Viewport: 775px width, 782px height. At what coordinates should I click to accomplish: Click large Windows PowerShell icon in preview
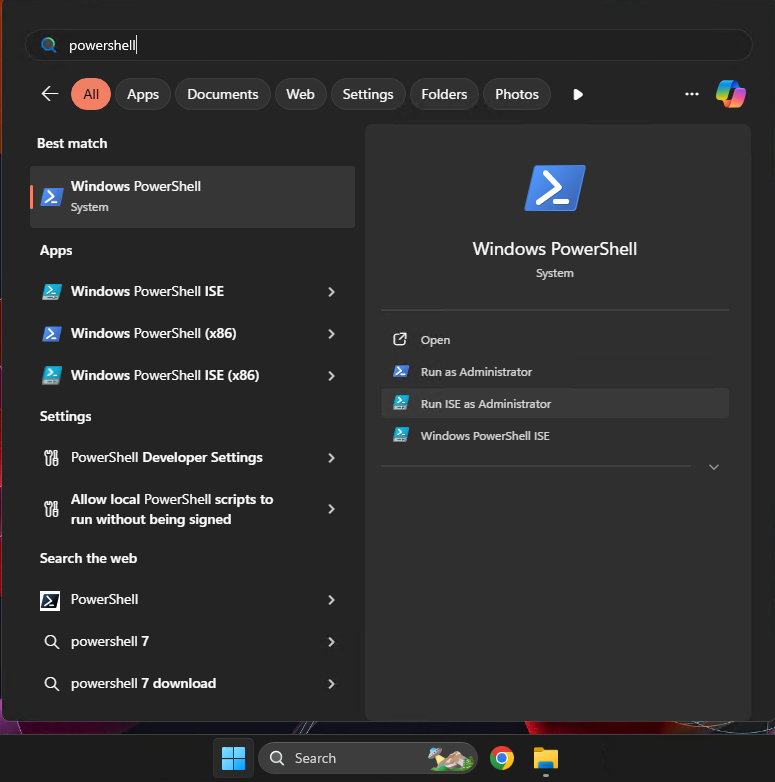(x=554, y=188)
